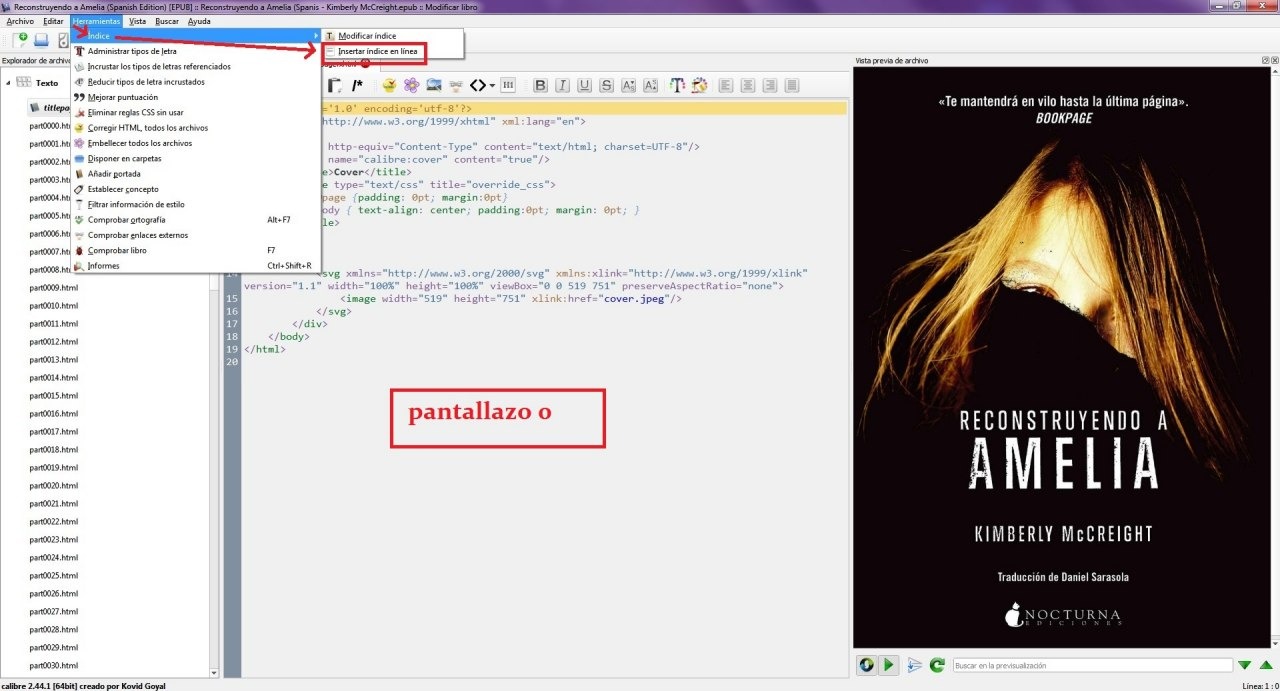The height and width of the screenshot is (691, 1280).
Task: Click the background color palette icon
Action: [699, 85]
